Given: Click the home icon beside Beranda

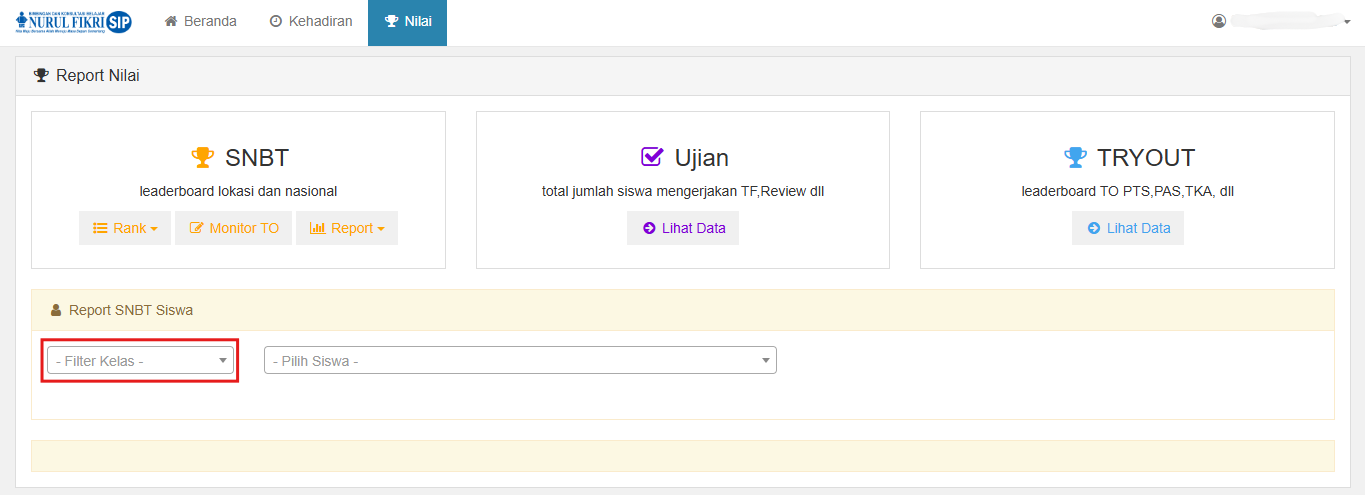Looking at the screenshot, I should coord(171,21).
